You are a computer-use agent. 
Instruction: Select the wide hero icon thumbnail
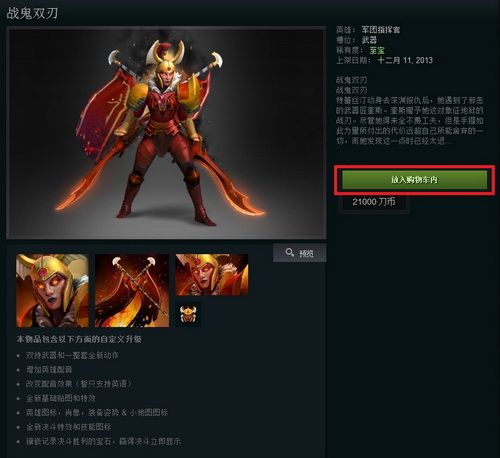tap(212, 275)
